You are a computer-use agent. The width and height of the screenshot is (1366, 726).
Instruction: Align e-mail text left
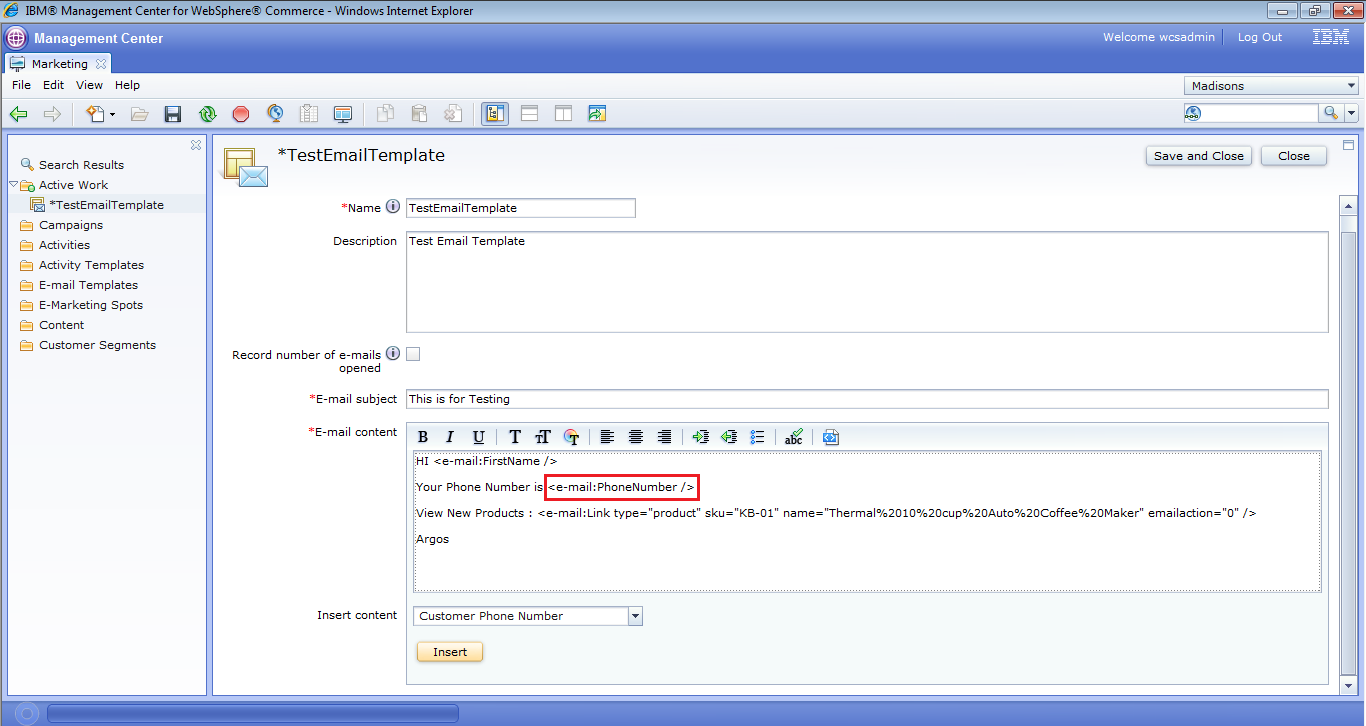coord(607,437)
